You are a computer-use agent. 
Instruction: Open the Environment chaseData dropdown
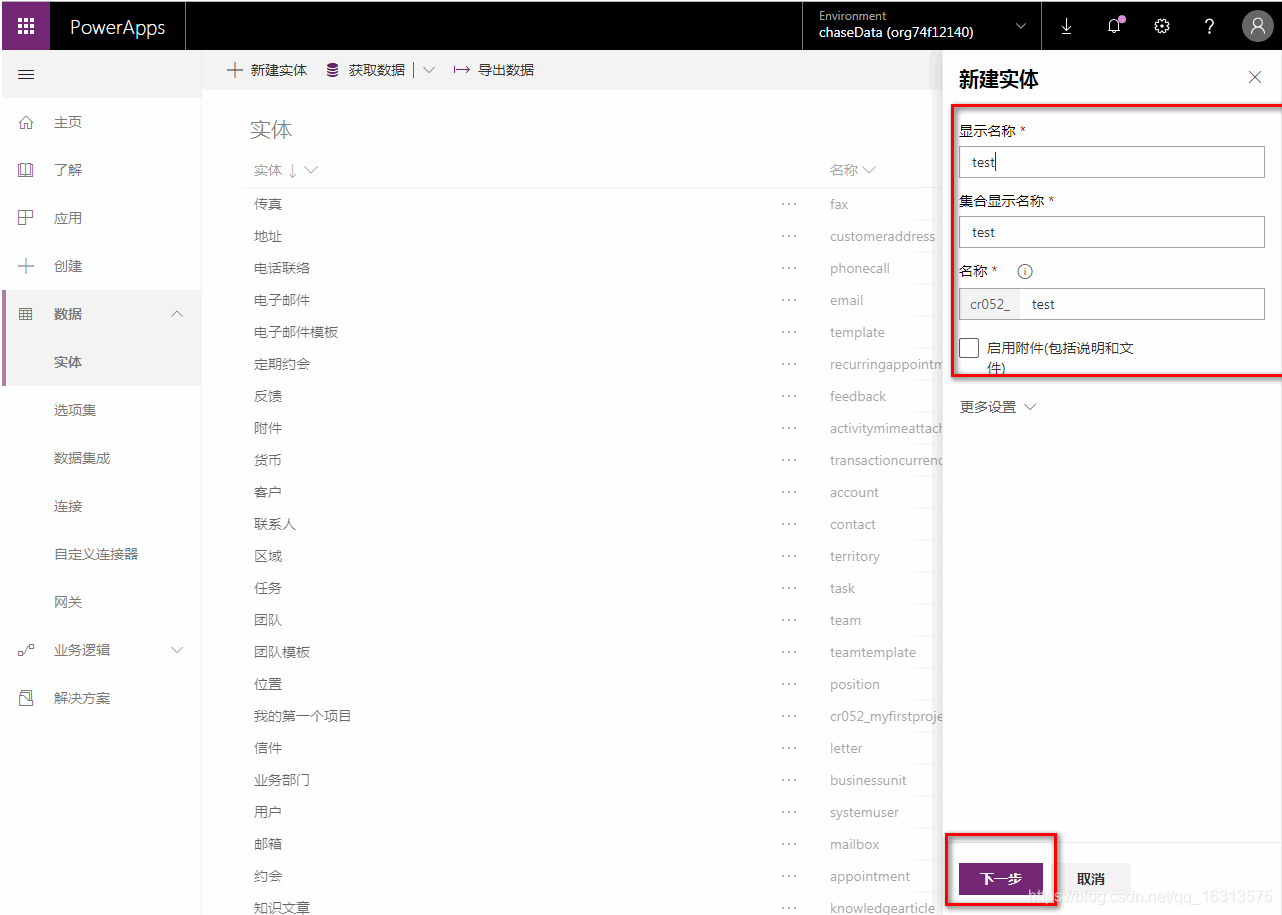pos(921,26)
